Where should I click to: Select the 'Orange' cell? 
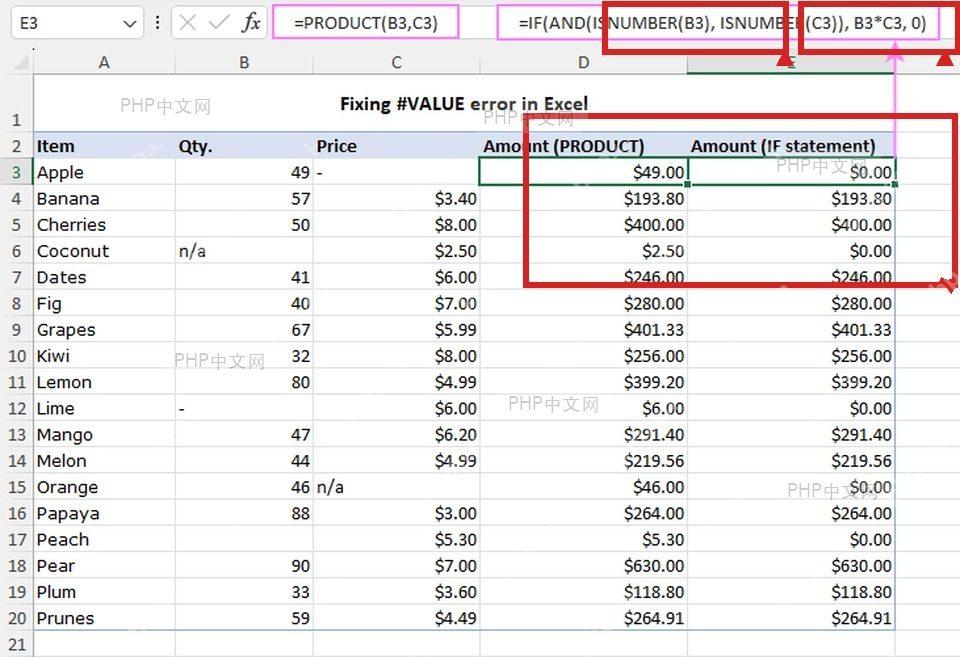[104, 487]
